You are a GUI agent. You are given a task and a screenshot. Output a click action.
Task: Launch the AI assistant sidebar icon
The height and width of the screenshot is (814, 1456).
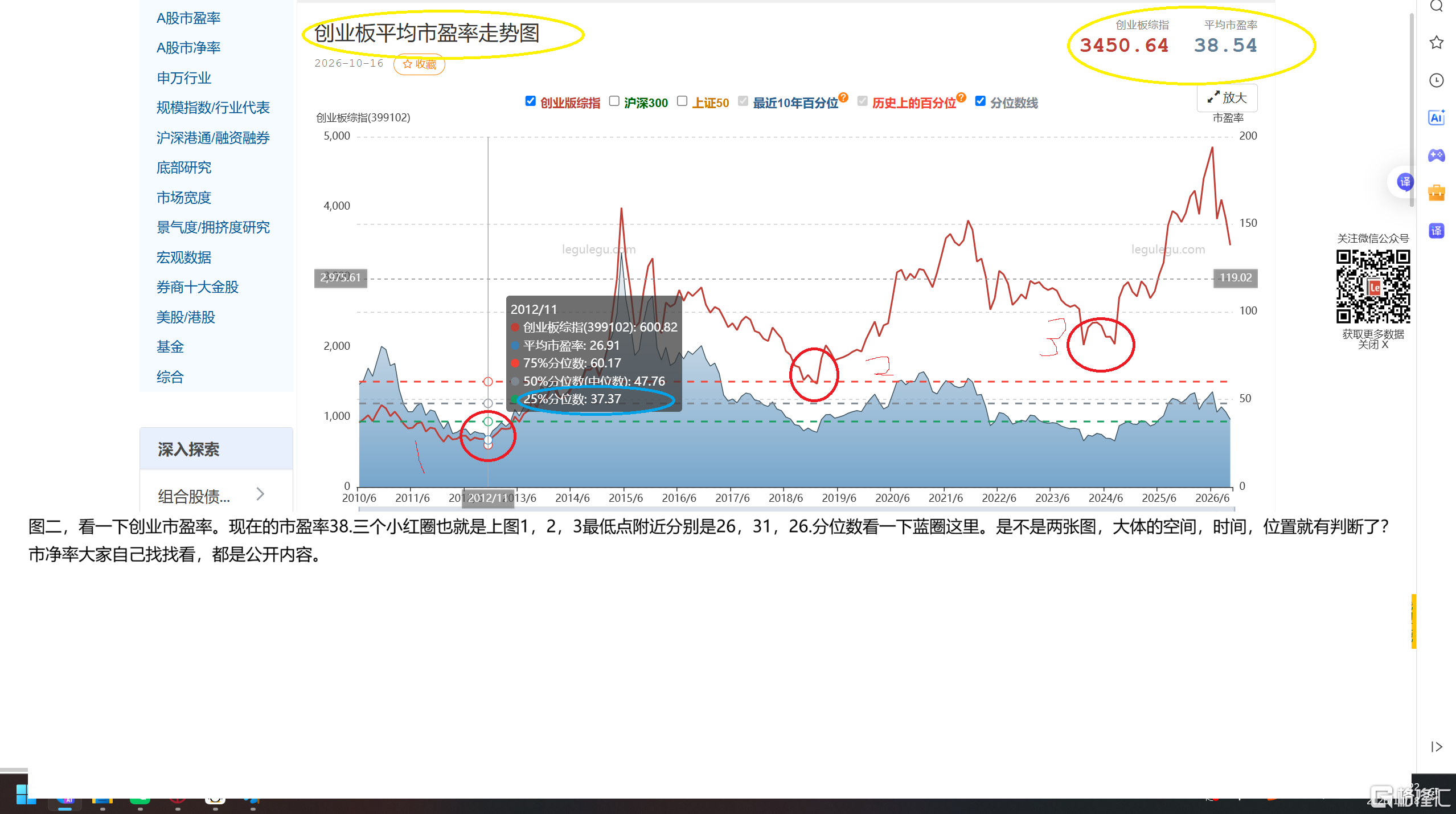click(1436, 118)
